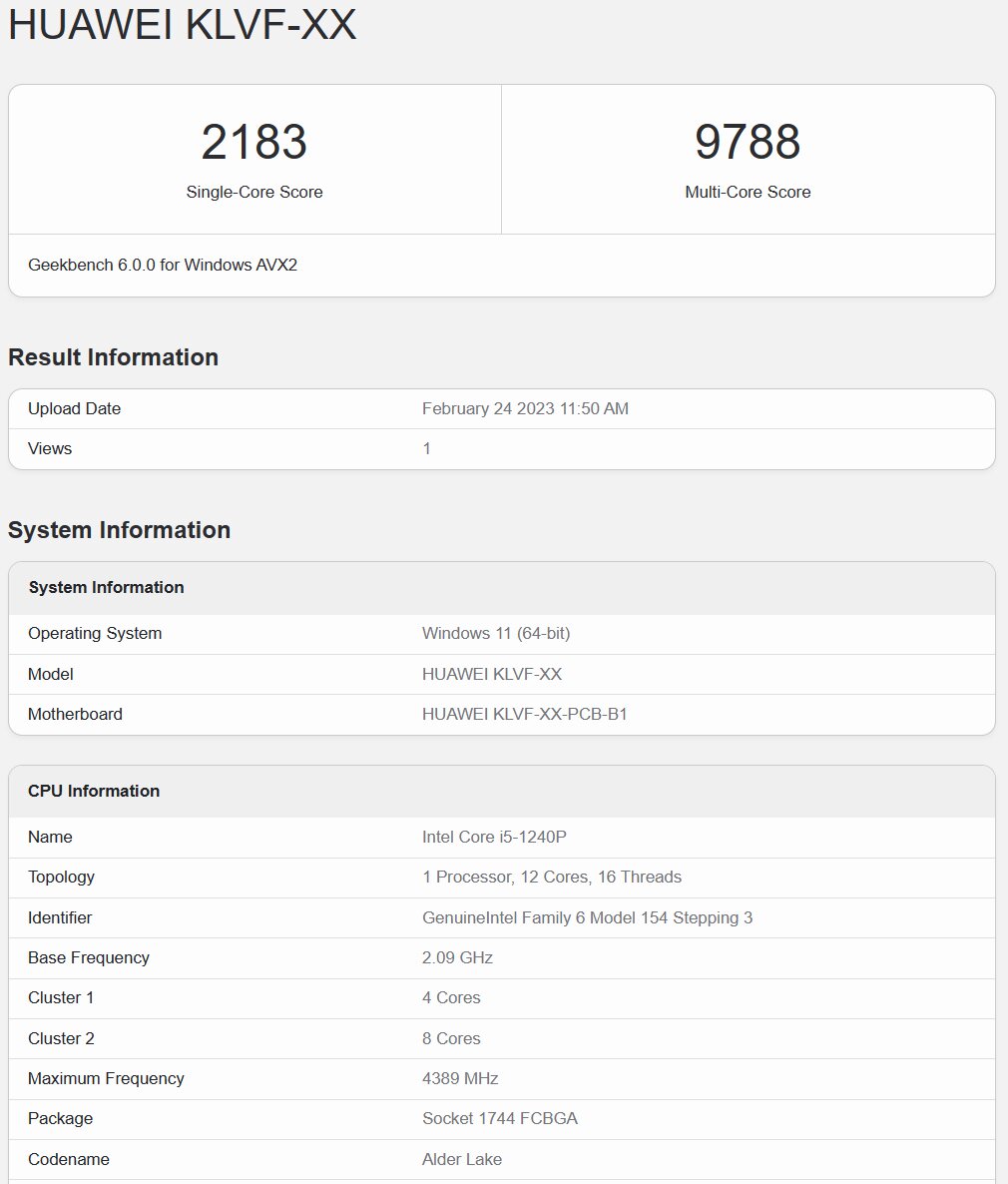The height and width of the screenshot is (1184, 1008).
Task: Click the Cluster 1 label
Action: (61, 998)
